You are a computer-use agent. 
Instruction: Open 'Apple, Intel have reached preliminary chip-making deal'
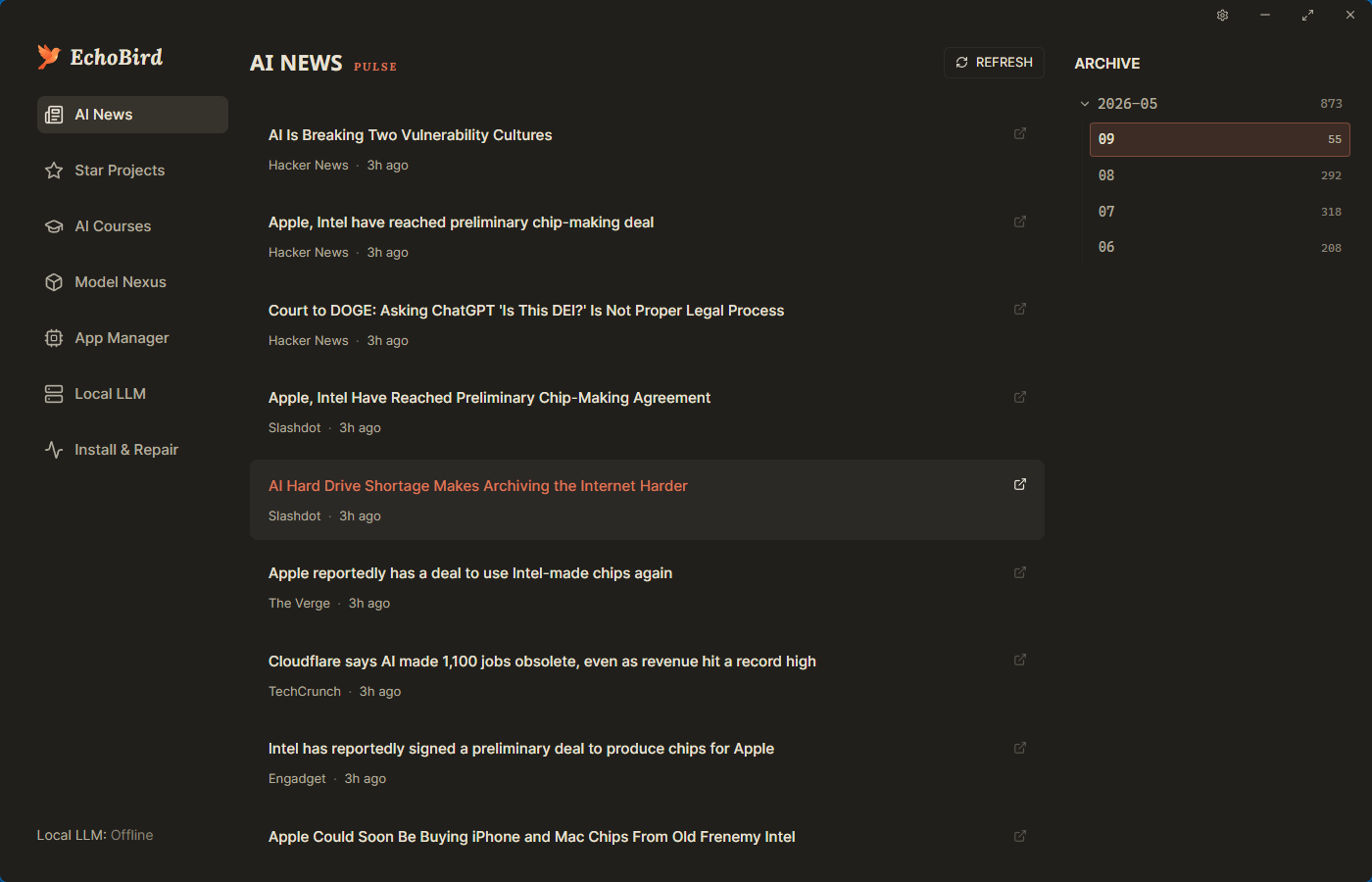point(461,222)
